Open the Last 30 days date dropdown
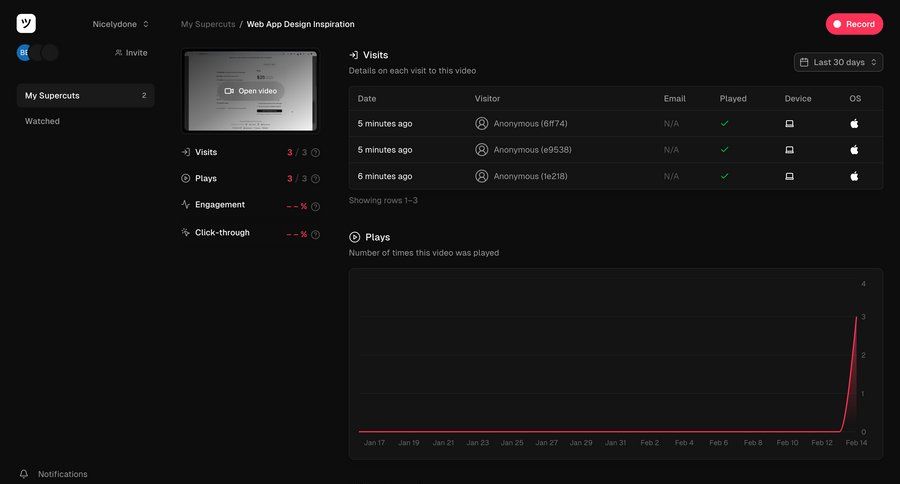Viewport: 900px width, 484px height. 838,62
